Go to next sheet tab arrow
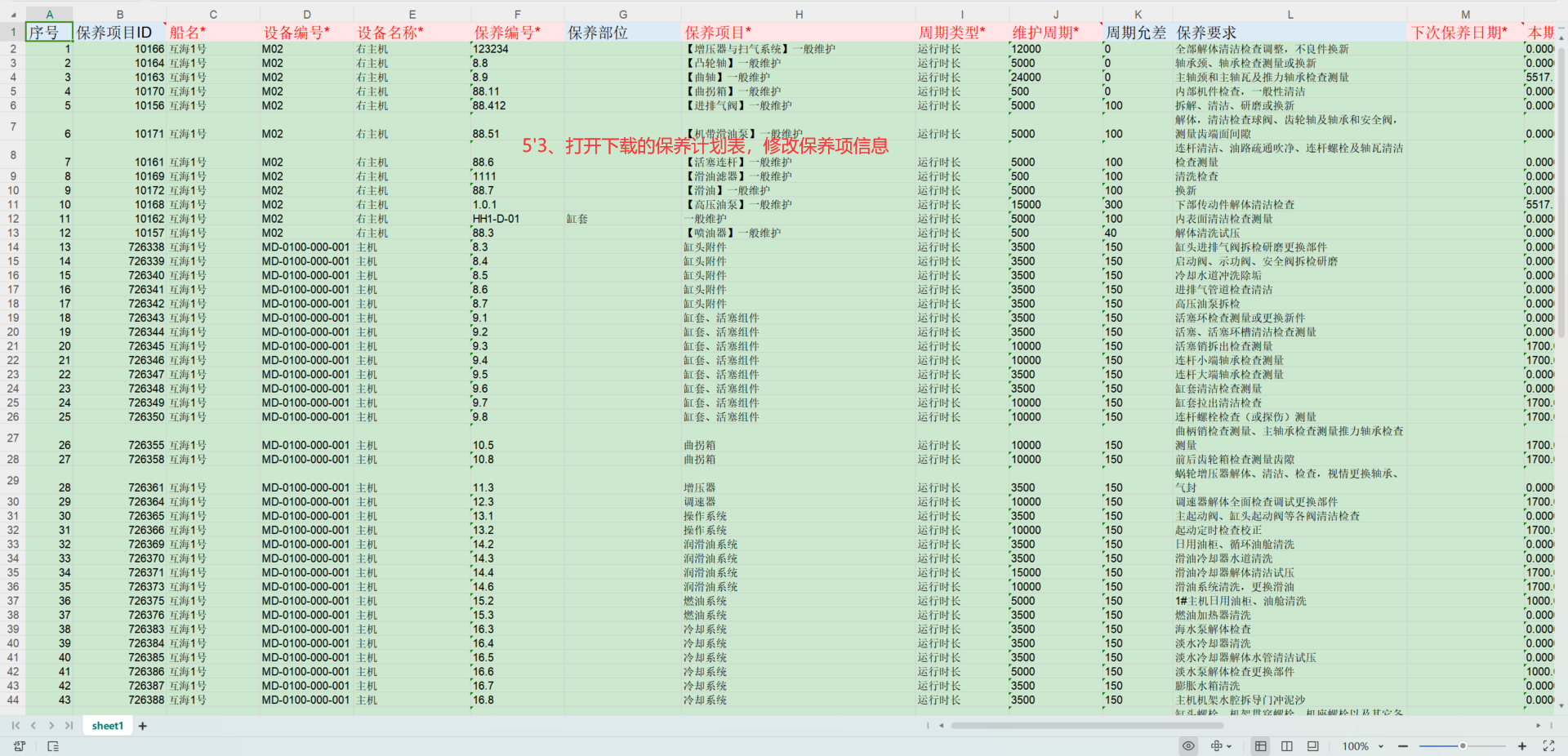 click(x=51, y=725)
